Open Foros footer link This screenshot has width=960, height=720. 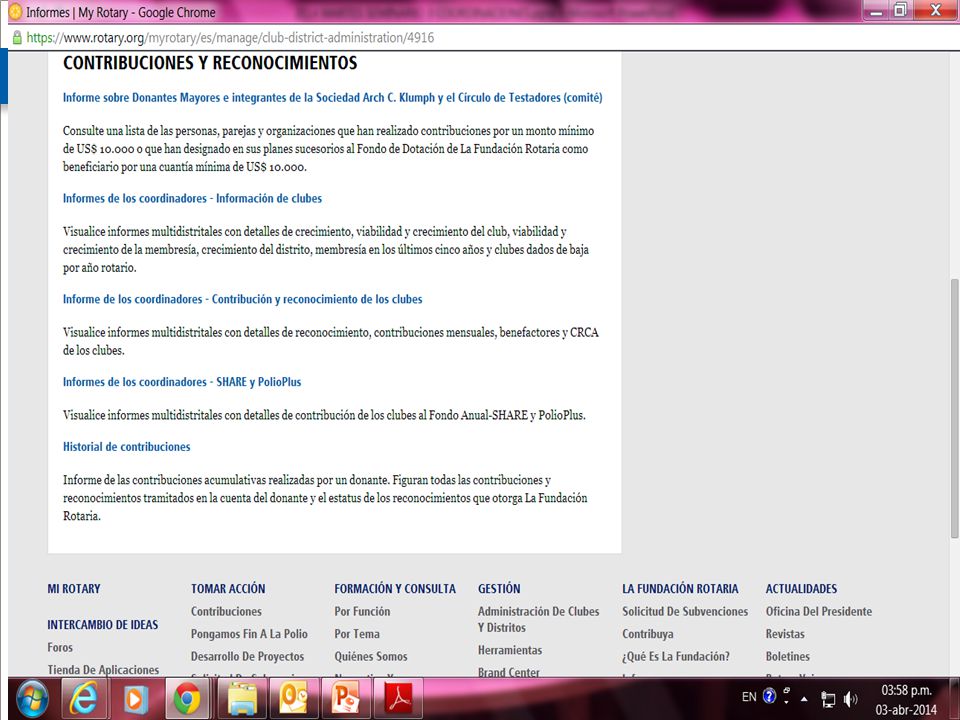(60, 648)
